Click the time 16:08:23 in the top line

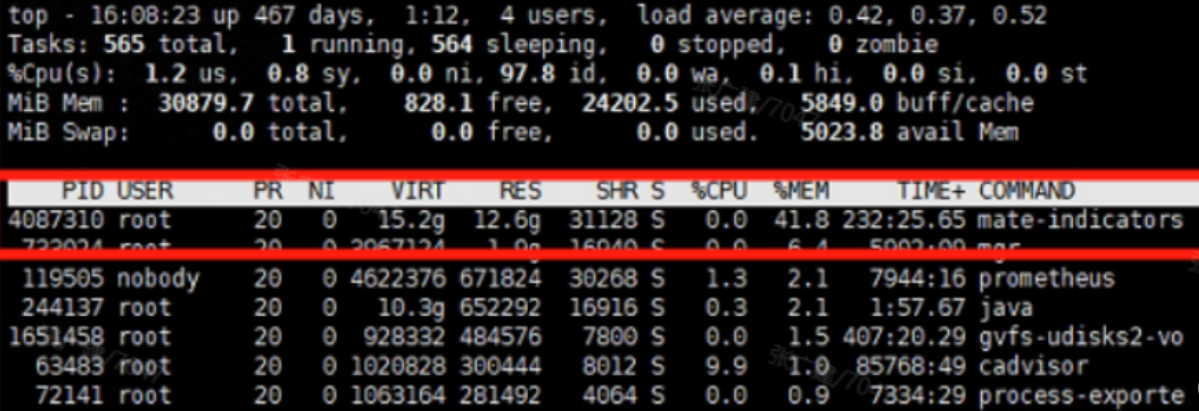[151, 15]
